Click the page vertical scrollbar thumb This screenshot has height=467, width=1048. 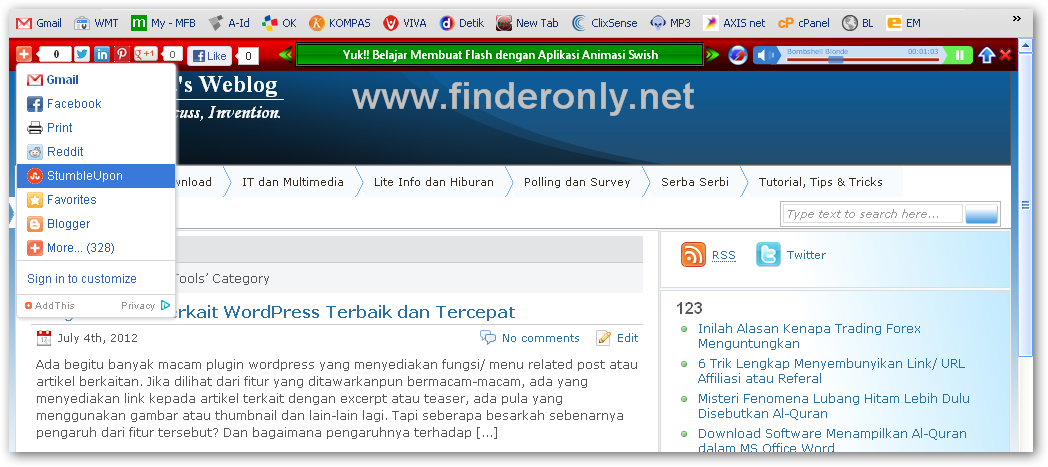[1025, 206]
